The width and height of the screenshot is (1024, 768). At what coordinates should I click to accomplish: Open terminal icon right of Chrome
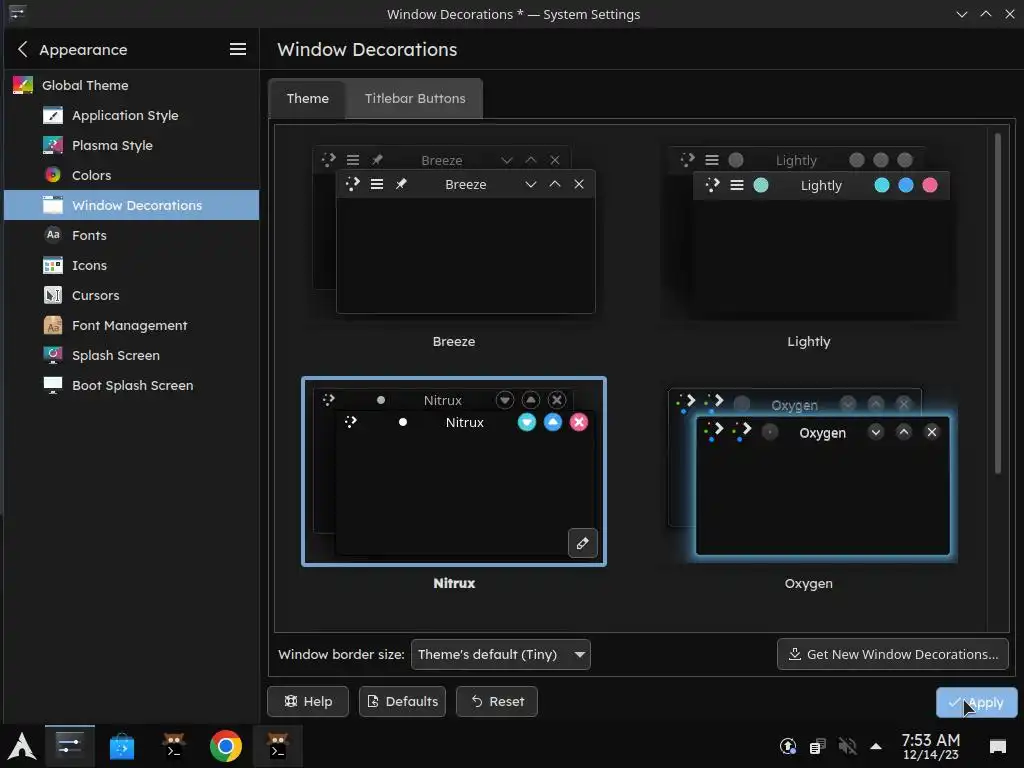click(x=278, y=746)
